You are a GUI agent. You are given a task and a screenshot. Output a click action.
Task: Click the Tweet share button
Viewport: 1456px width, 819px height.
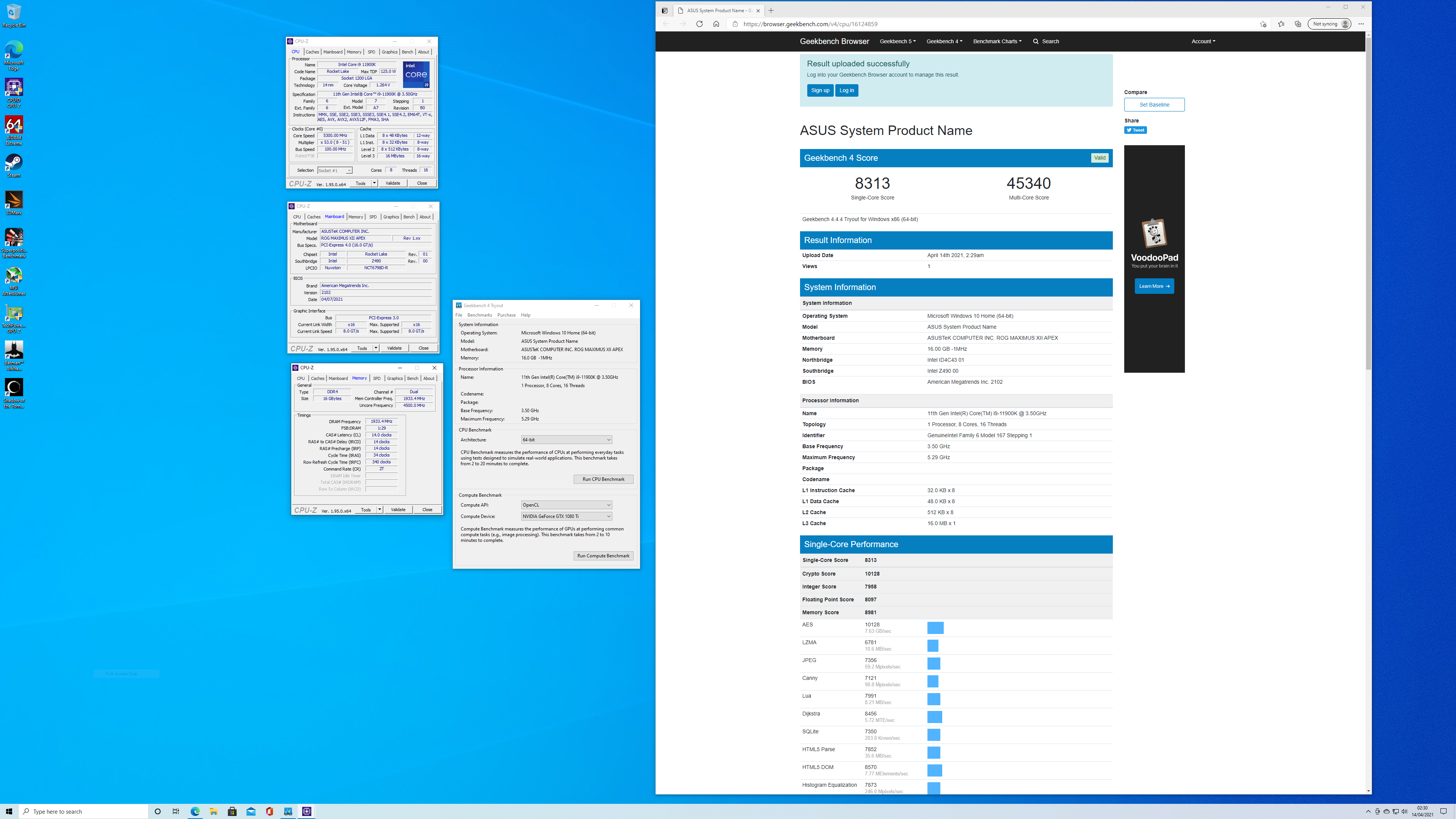1135,130
